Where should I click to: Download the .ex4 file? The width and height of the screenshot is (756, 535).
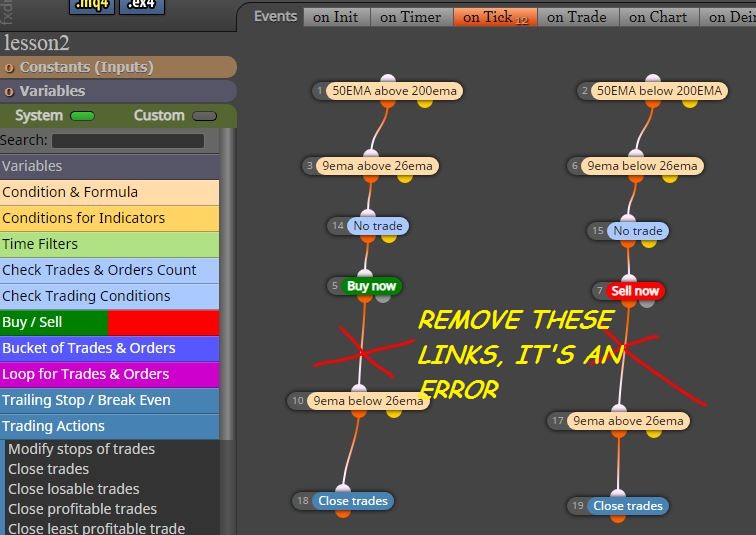[142, 6]
